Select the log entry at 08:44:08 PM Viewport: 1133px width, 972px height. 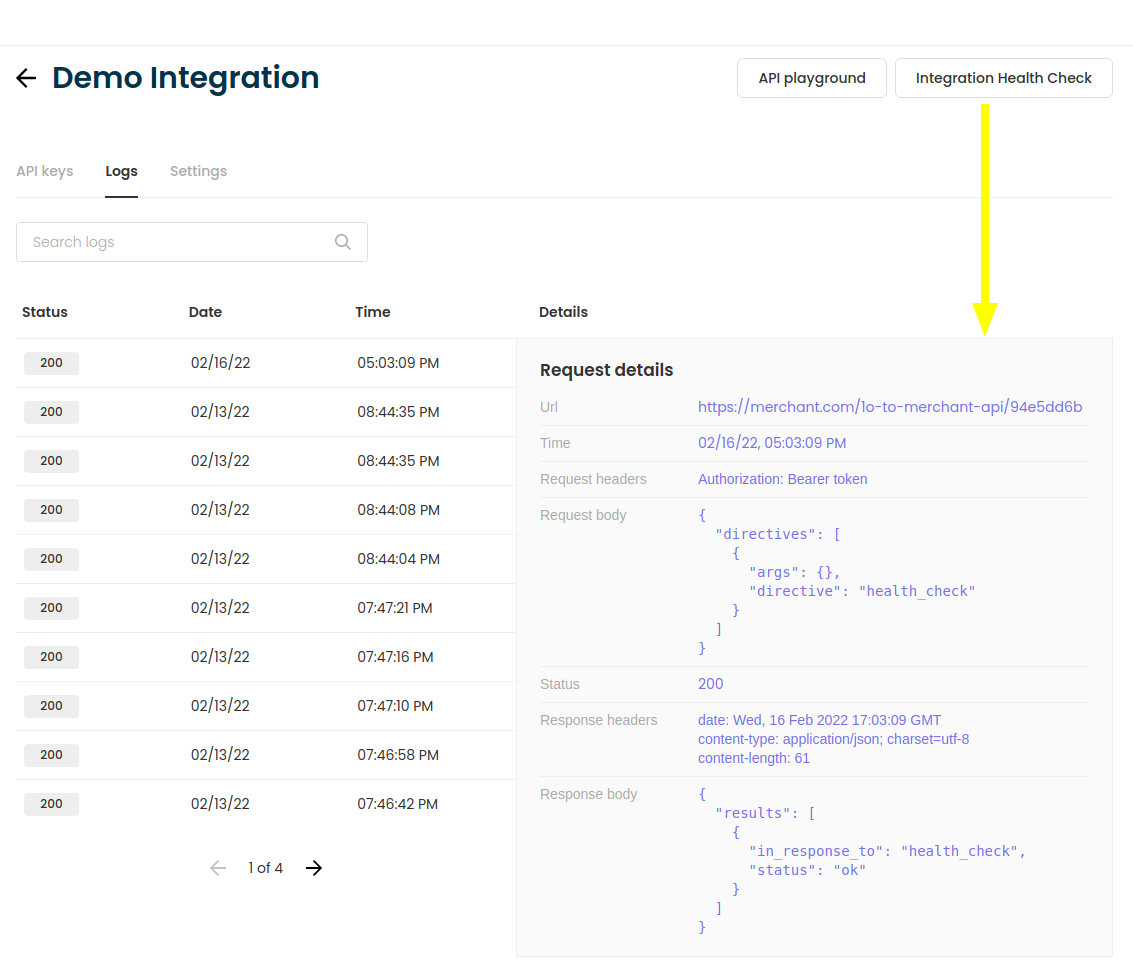pyautogui.click(x=265, y=510)
